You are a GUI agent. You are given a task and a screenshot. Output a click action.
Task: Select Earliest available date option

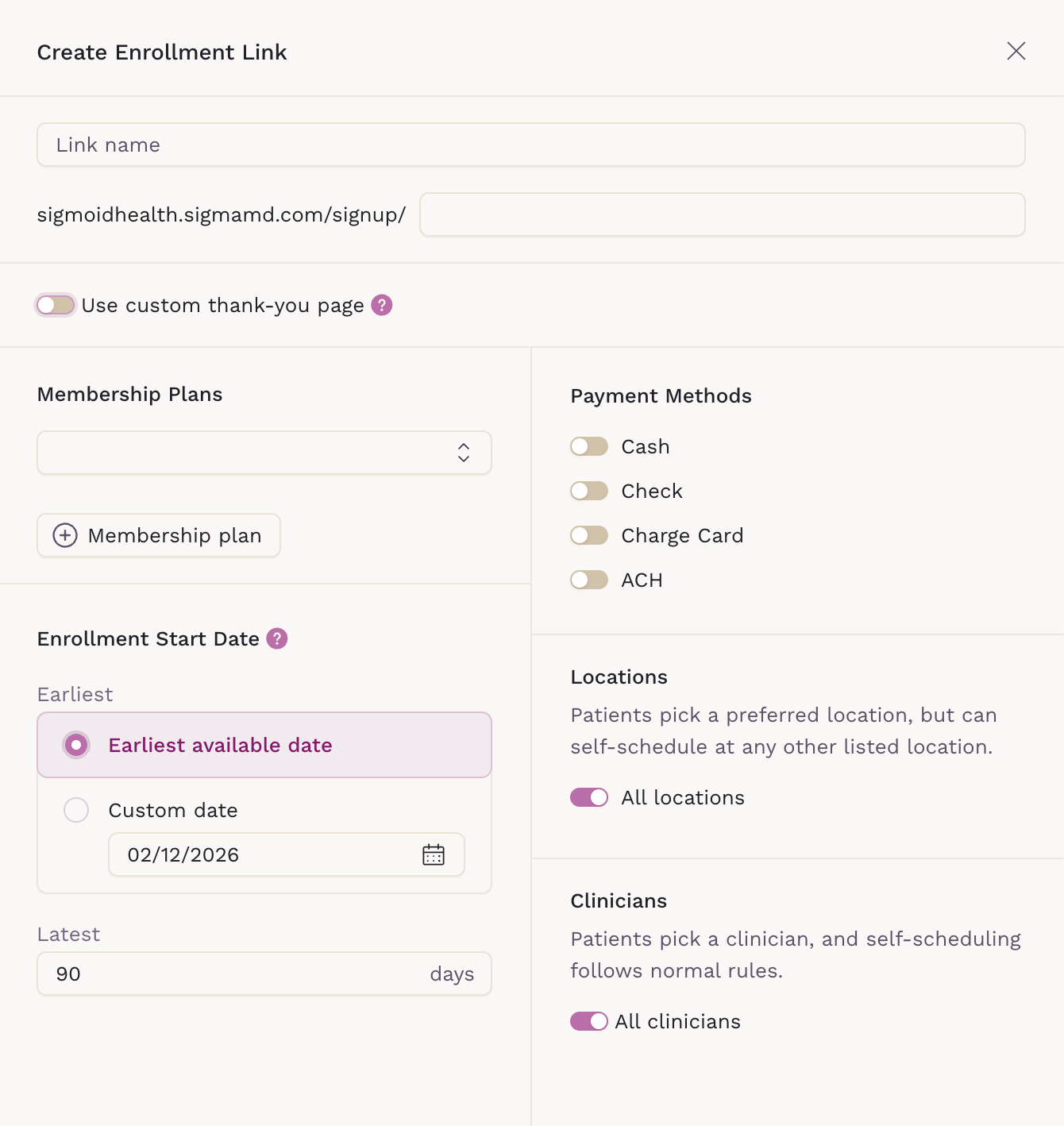(76, 745)
